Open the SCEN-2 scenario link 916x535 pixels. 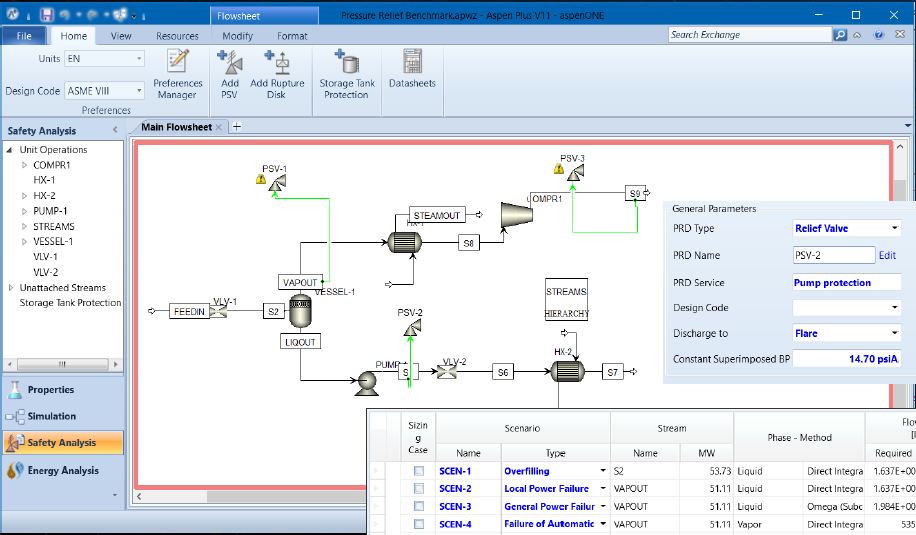[x=455, y=488]
